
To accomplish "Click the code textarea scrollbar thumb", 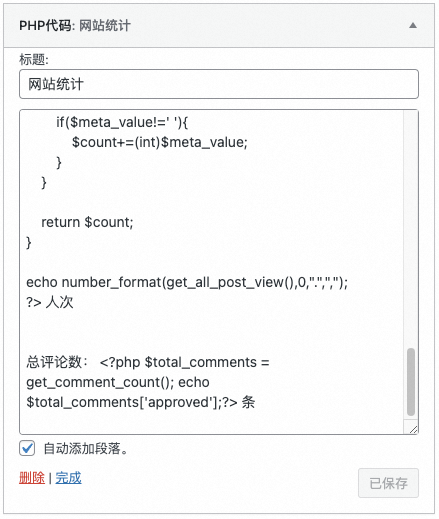I will point(411,382).
